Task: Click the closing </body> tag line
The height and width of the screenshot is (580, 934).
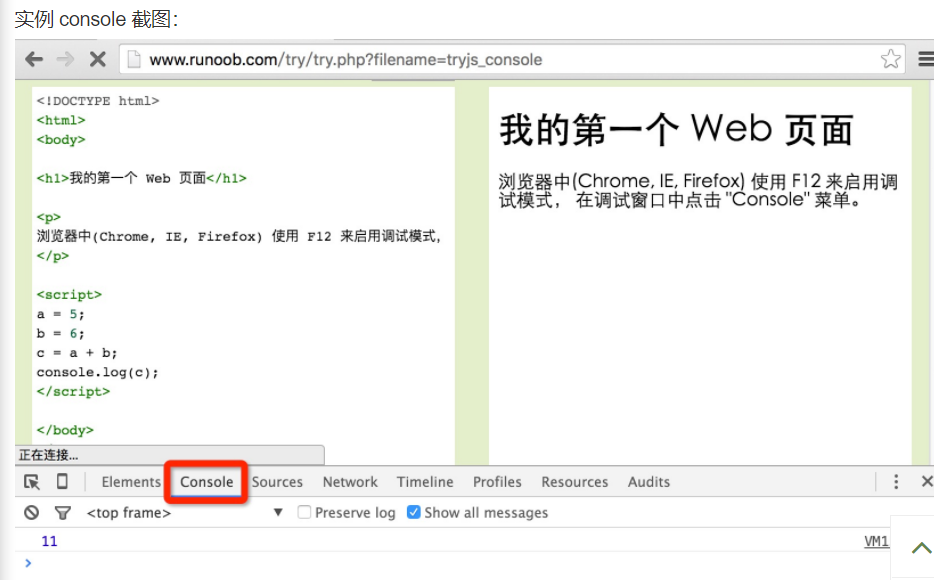Action: pyautogui.click(x=65, y=430)
